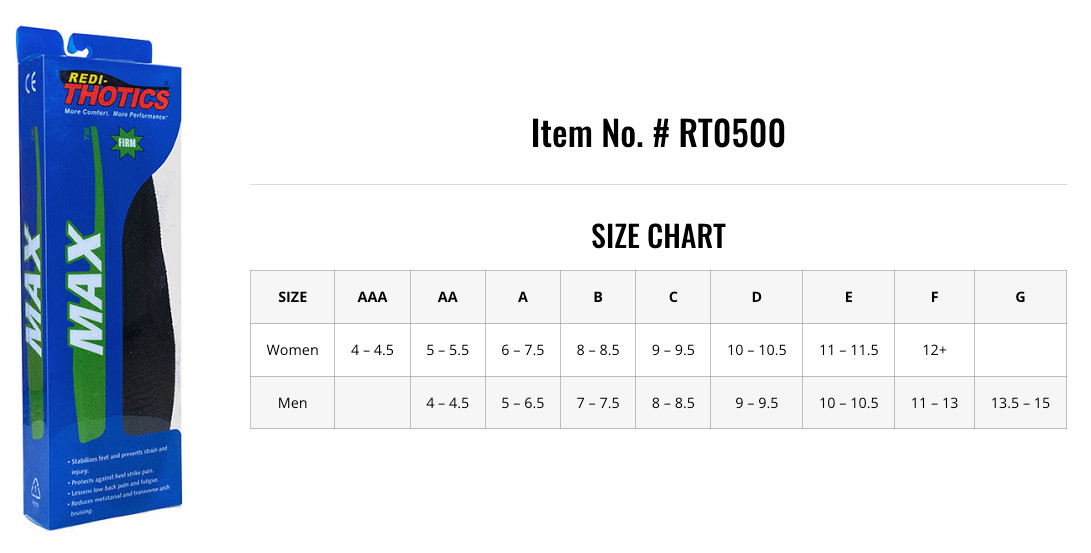Click the Women's 4 – 4.5 cell
The height and width of the screenshot is (553, 1091).
(372, 350)
